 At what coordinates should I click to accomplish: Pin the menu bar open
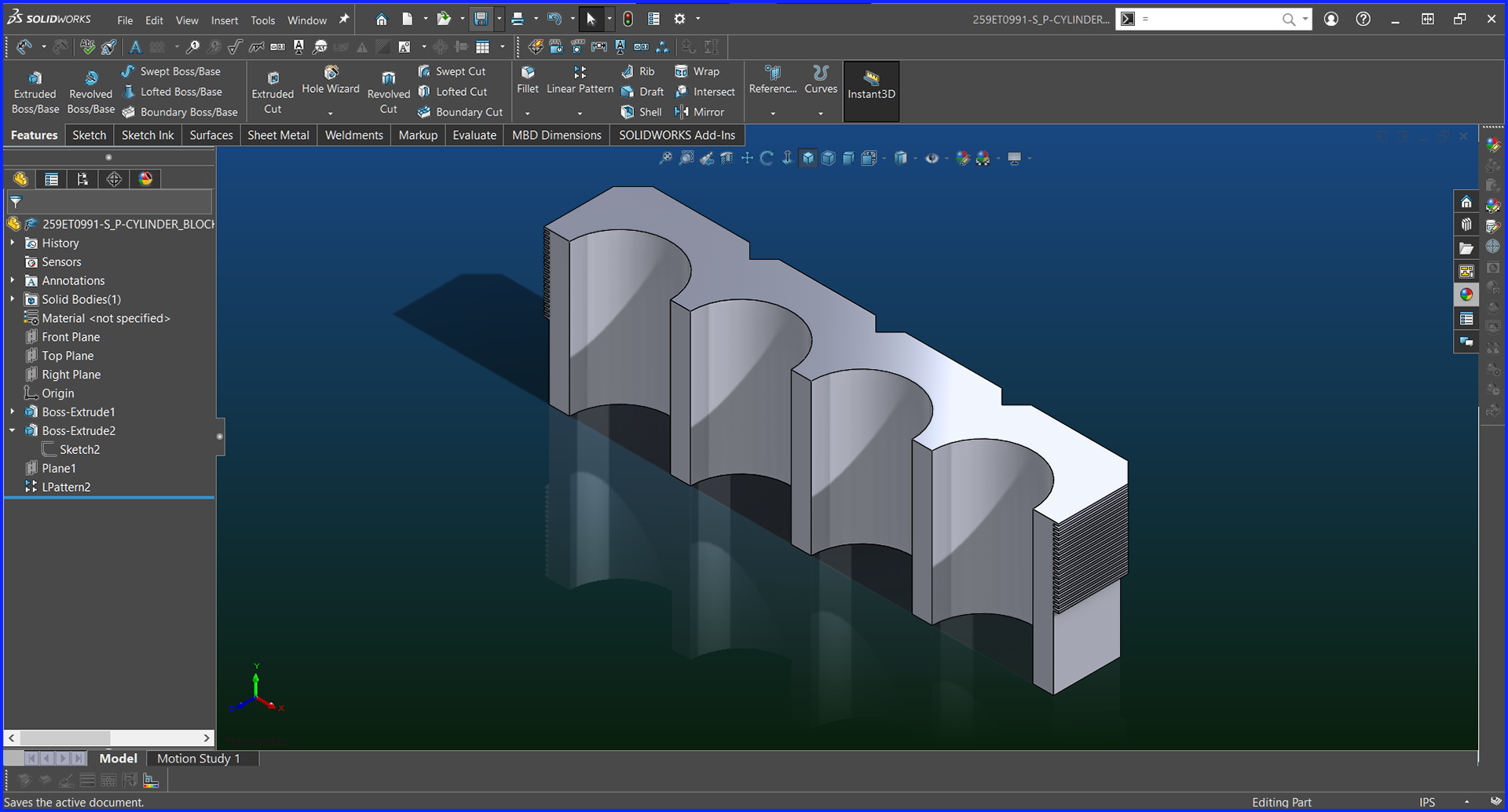[344, 20]
